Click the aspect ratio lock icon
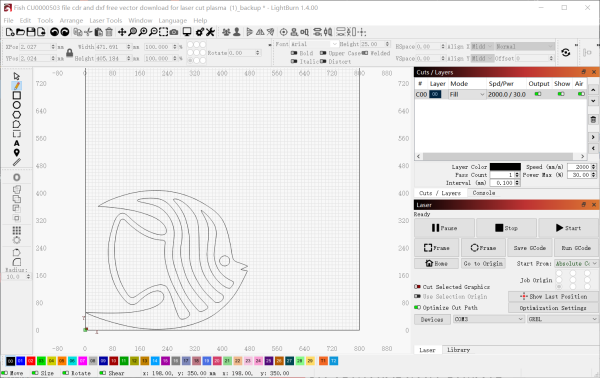 coord(69,52)
